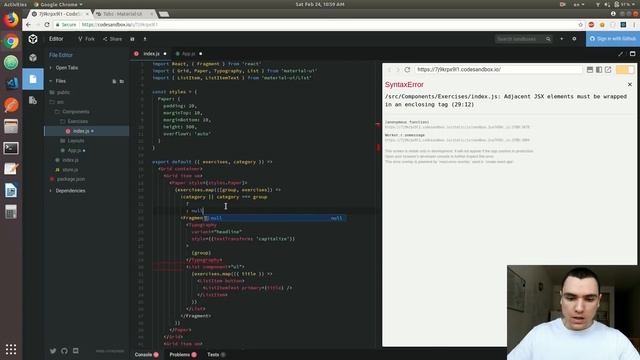Click the preview back arrow
The width and height of the screenshot is (640, 360).
pyautogui.click(x=389, y=70)
